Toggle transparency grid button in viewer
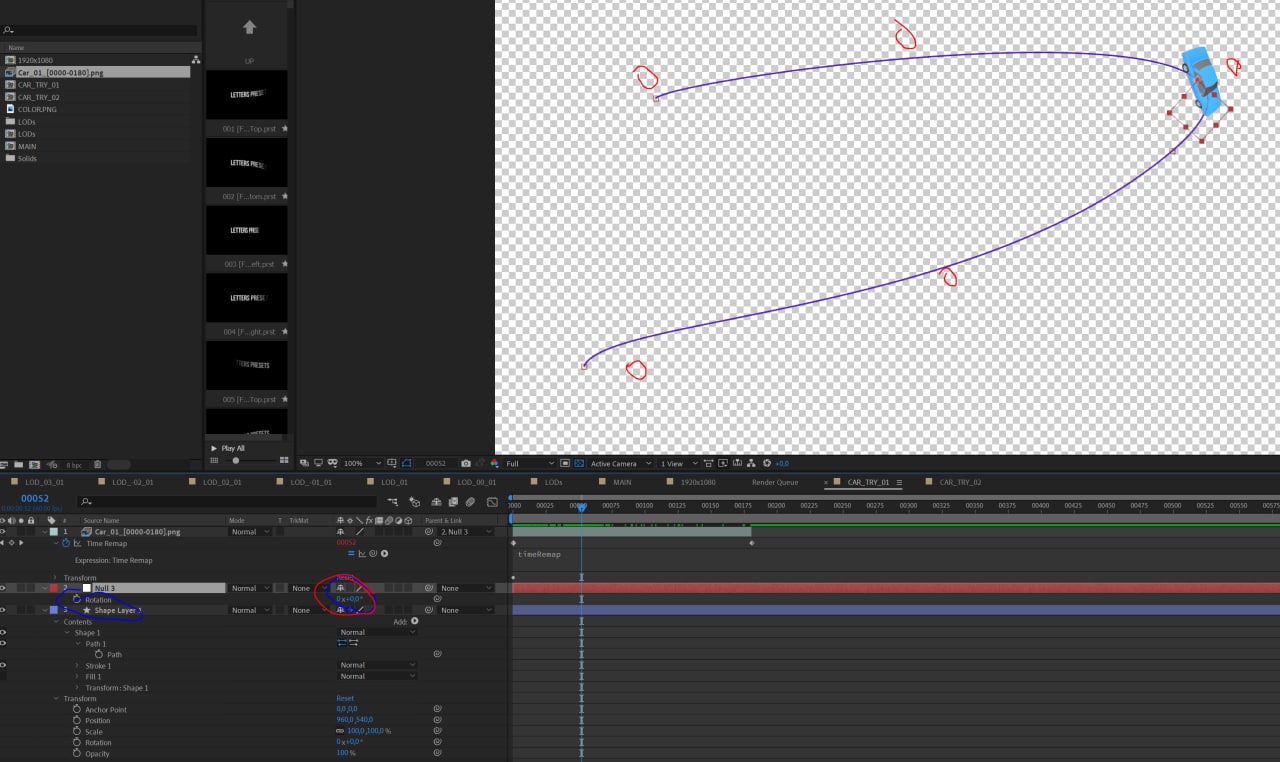 pyautogui.click(x=581, y=463)
